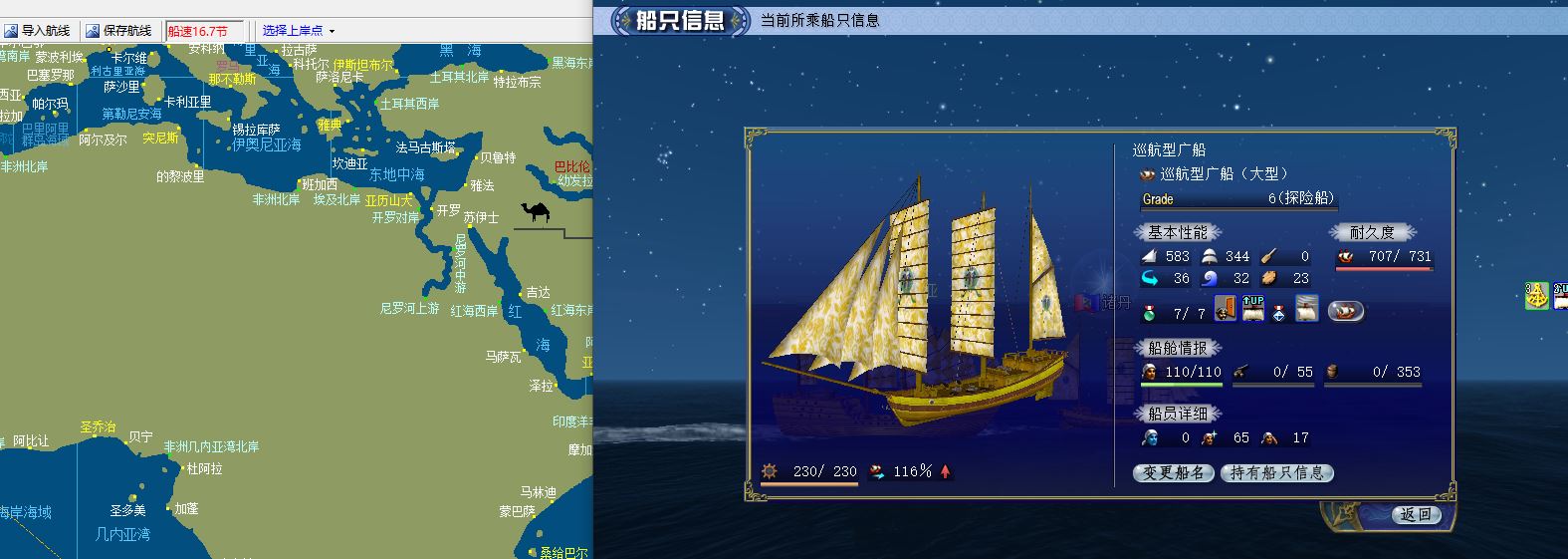Click the crew icon showing 17
Screen dimensions: 1568x559
coord(1269,437)
